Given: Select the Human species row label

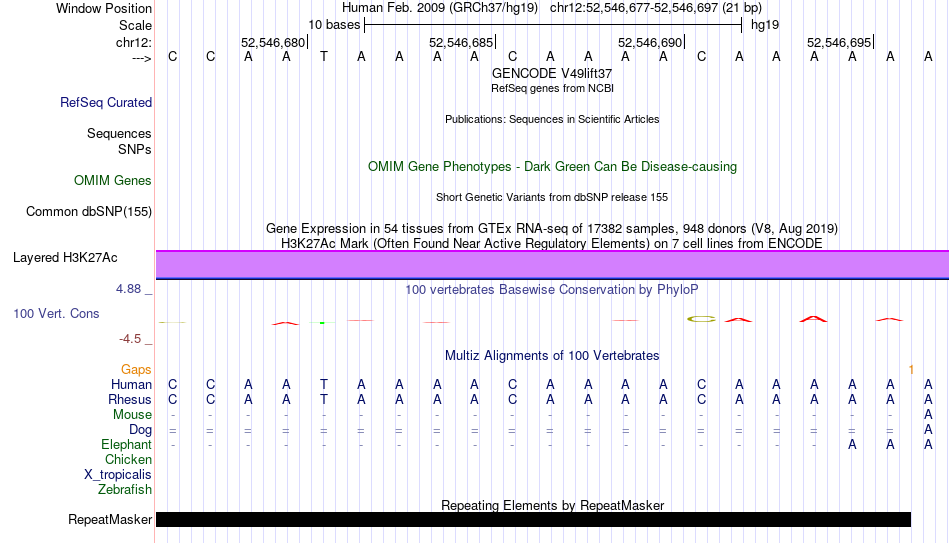Looking at the screenshot, I should point(131,385).
